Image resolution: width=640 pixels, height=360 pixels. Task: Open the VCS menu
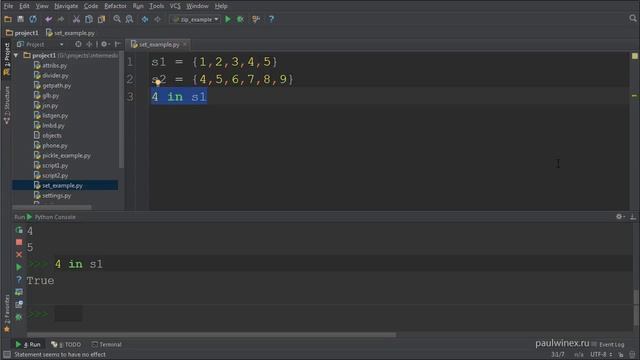tap(175, 6)
